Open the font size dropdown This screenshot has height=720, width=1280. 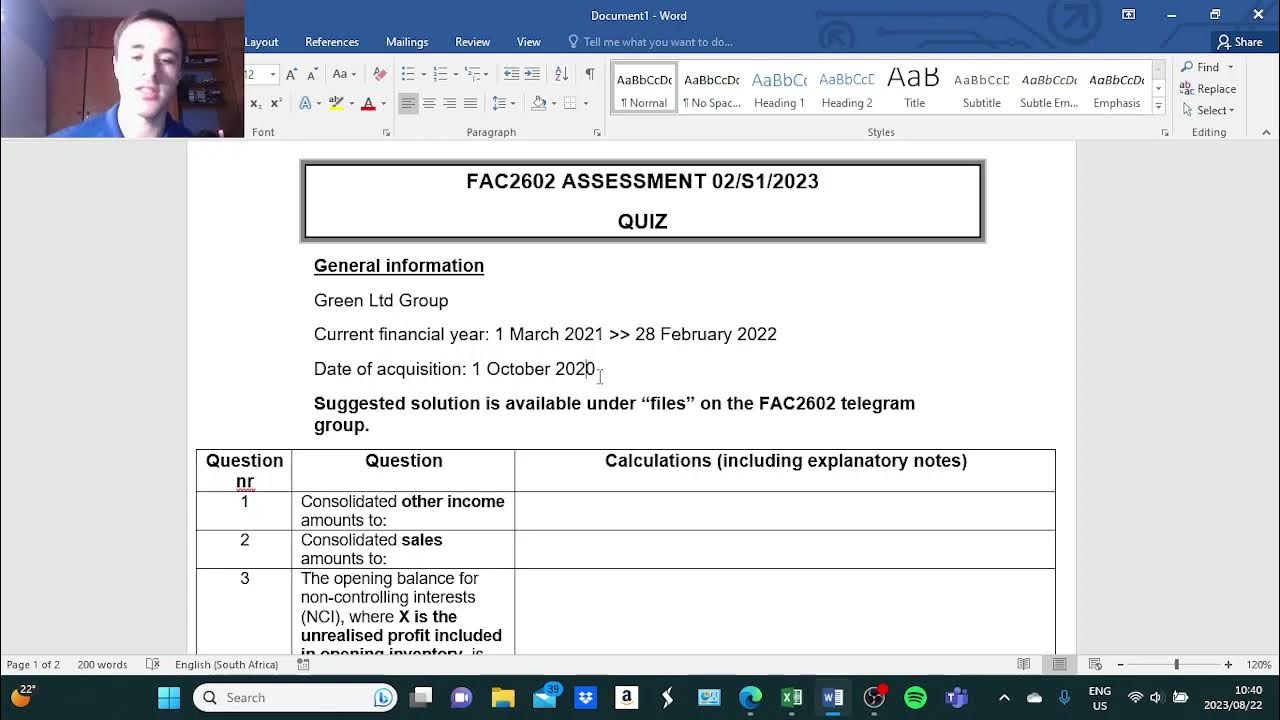(x=272, y=74)
